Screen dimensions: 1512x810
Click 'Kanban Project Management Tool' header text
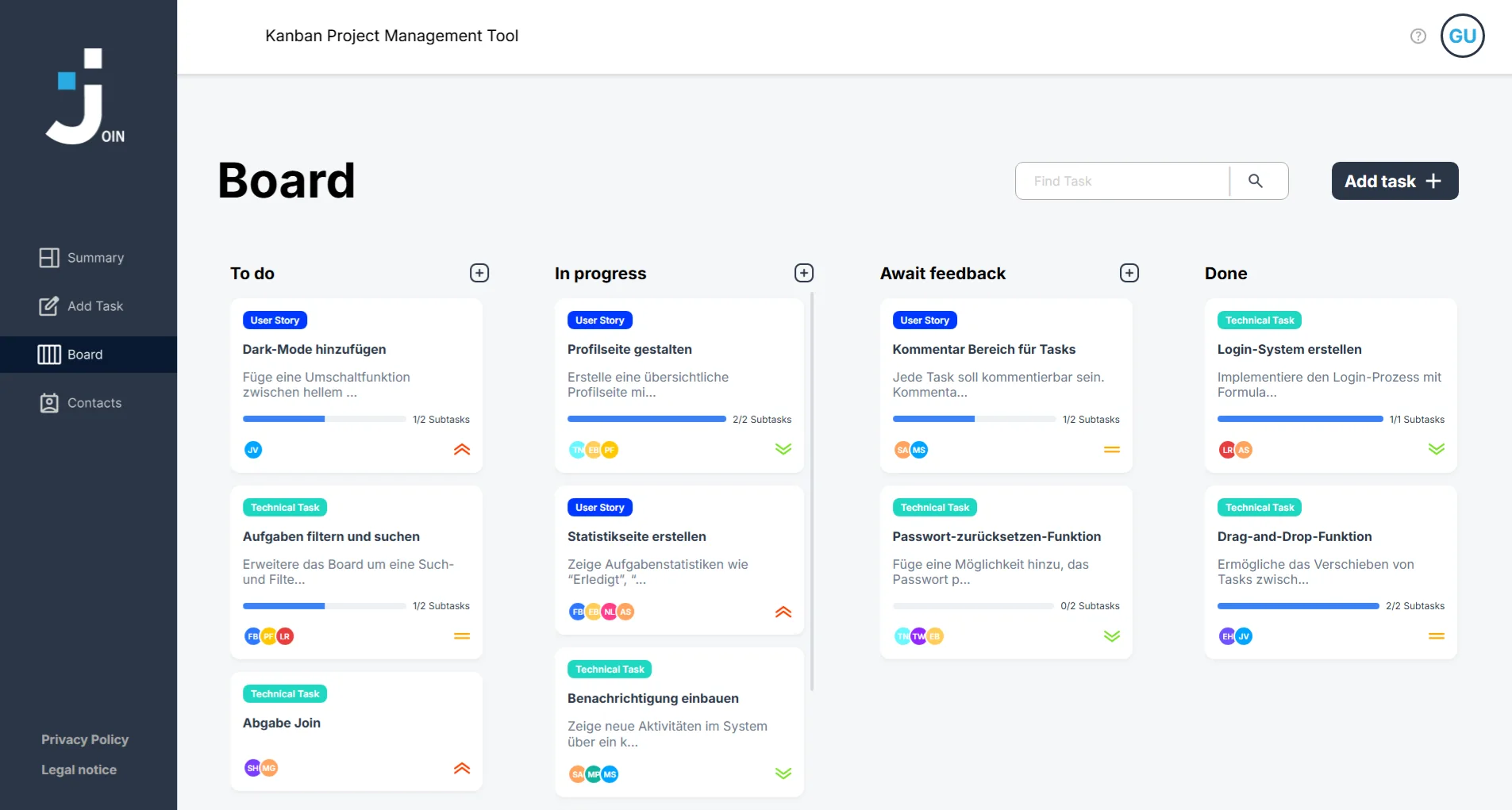click(391, 36)
